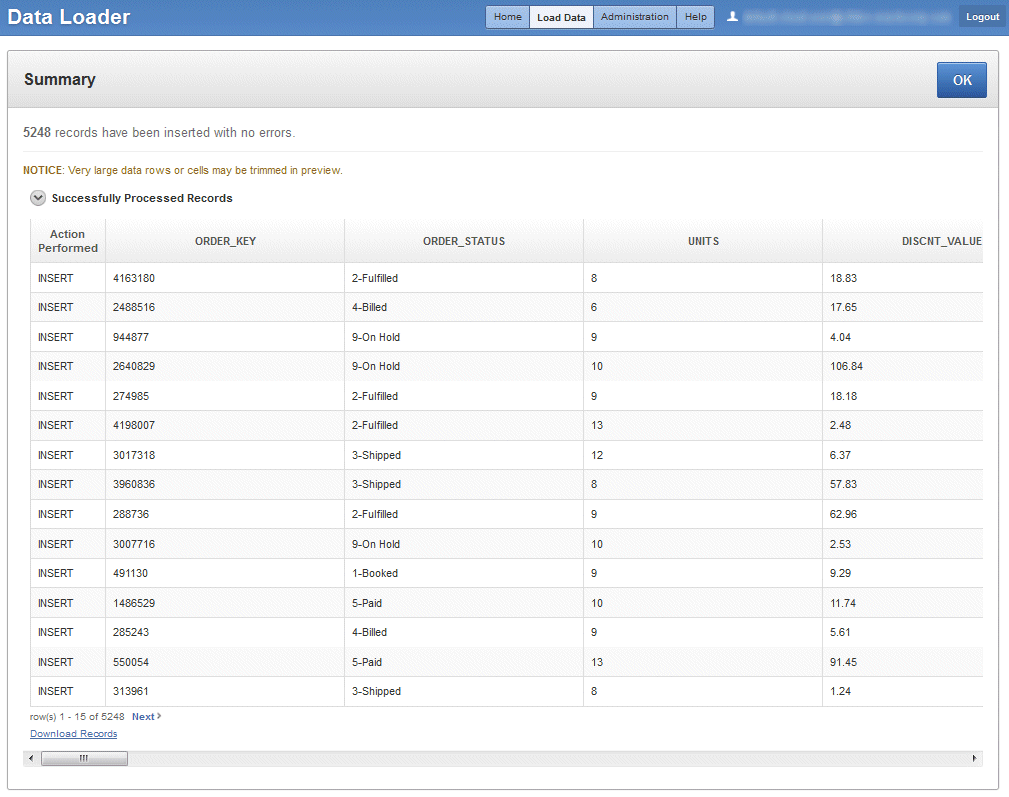Click the NOTICE trimmed preview message

pyautogui.click(x=183, y=170)
